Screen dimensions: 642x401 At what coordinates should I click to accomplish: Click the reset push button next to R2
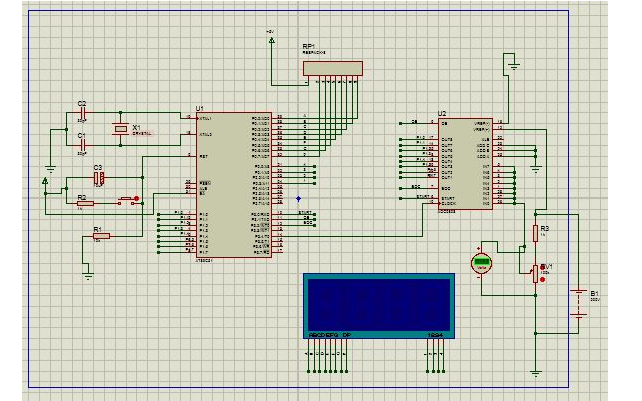tap(125, 201)
